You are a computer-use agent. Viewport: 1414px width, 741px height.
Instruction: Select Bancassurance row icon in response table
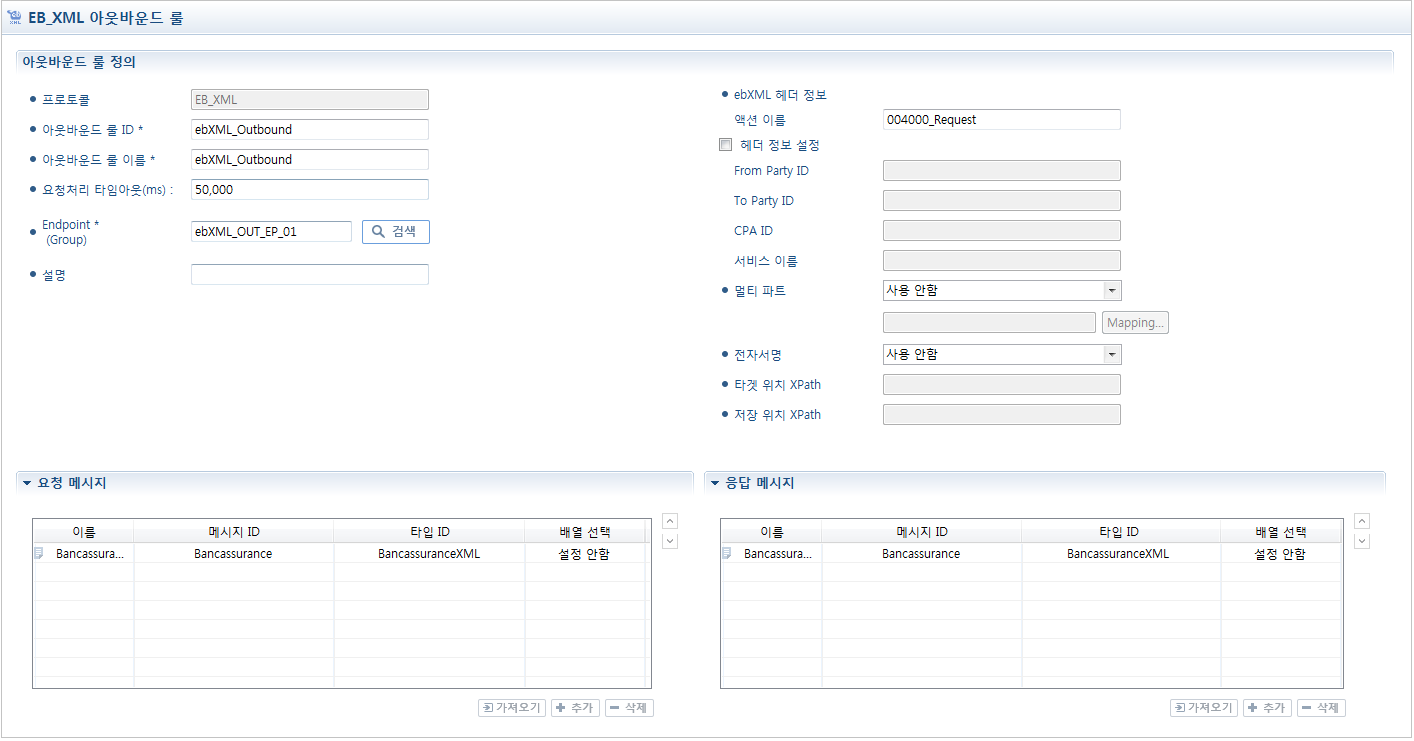(x=727, y=554)
